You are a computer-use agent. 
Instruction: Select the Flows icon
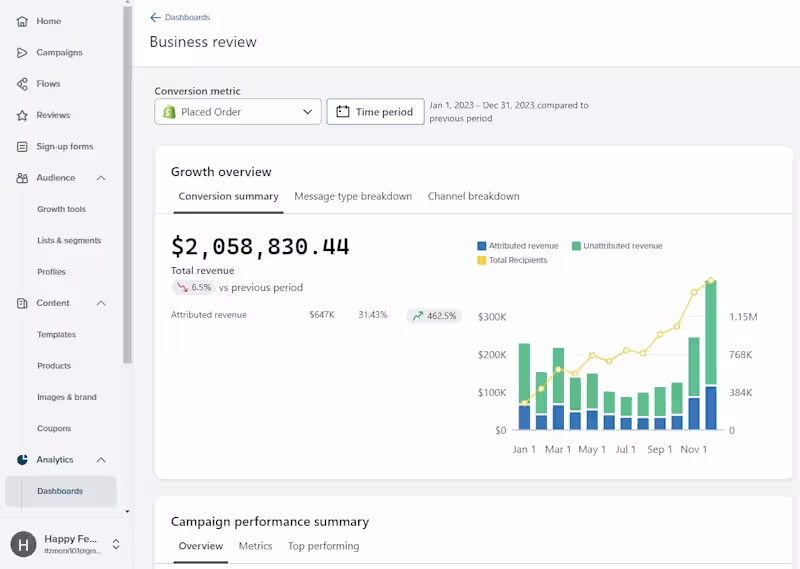tap(22, 84)
